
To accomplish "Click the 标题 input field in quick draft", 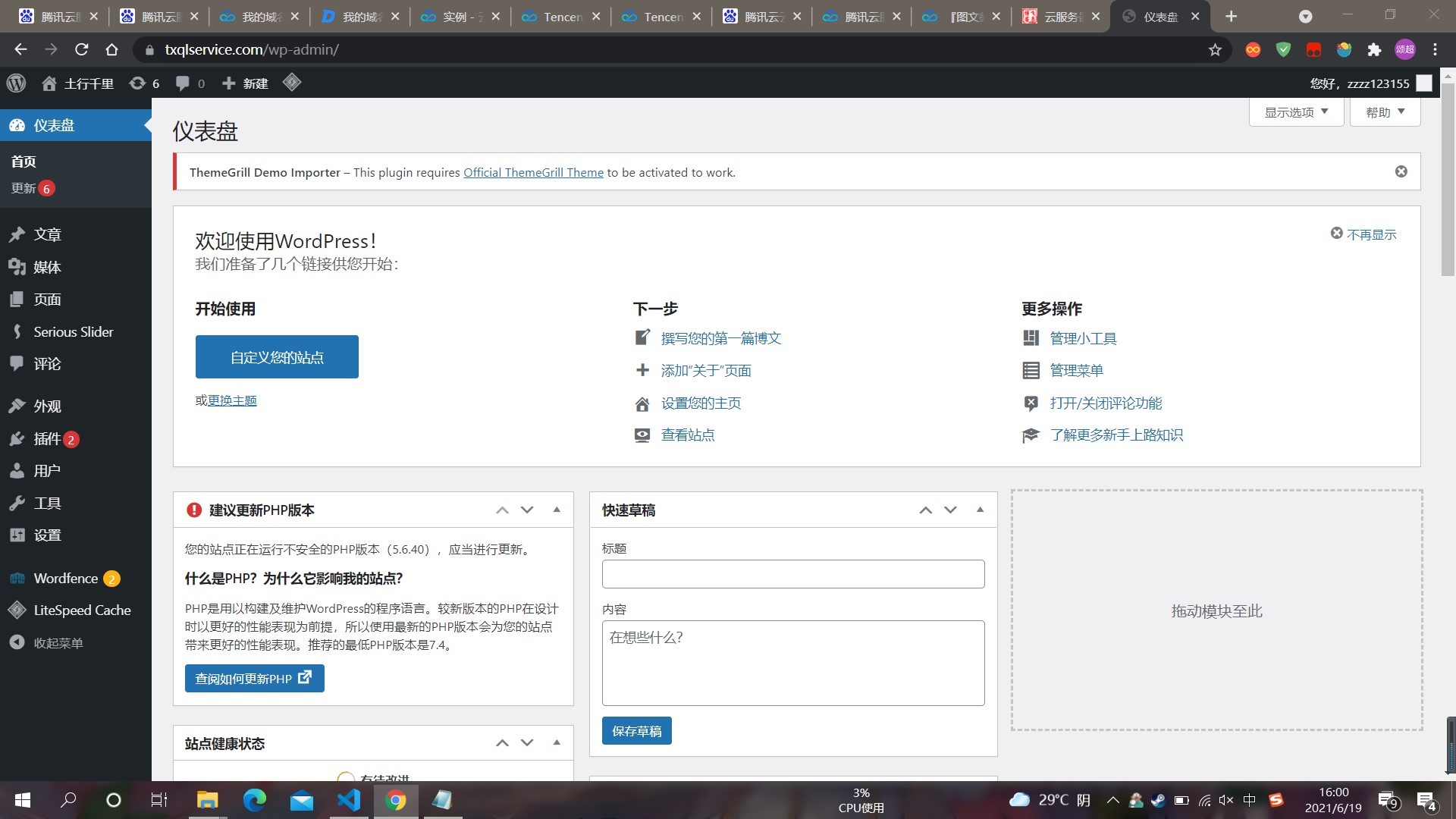I will [x=791, y=574].
